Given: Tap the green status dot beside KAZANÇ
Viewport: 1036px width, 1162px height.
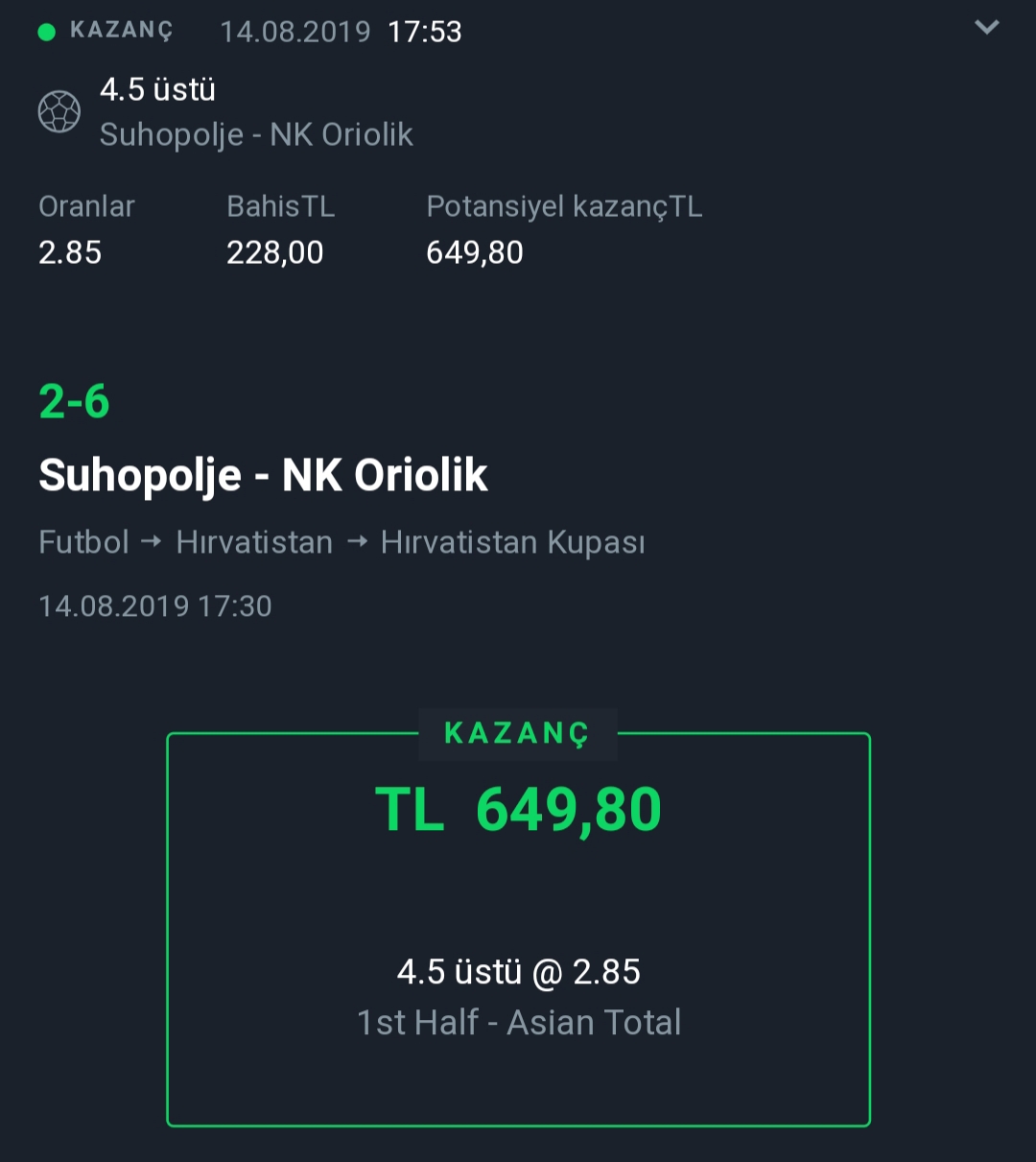Looking at the screenshot, I should tap(46, 32).
